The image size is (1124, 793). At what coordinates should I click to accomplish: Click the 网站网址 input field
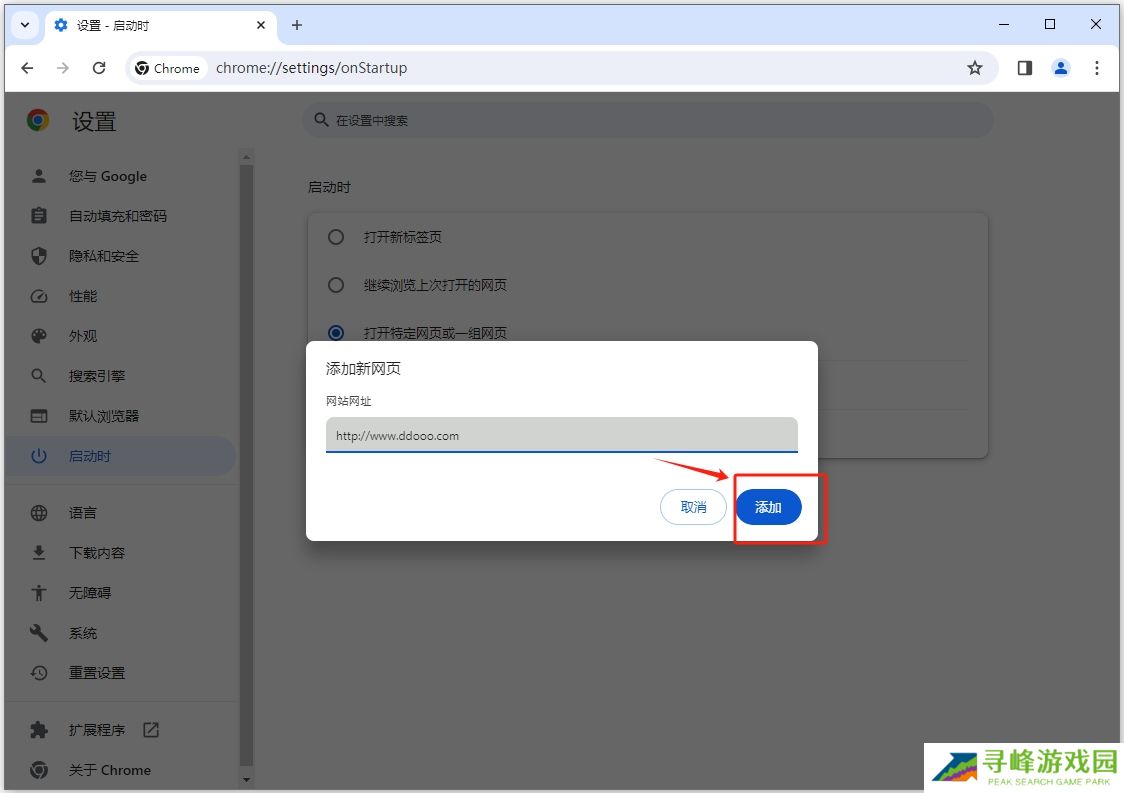click(x=561, y=435)
